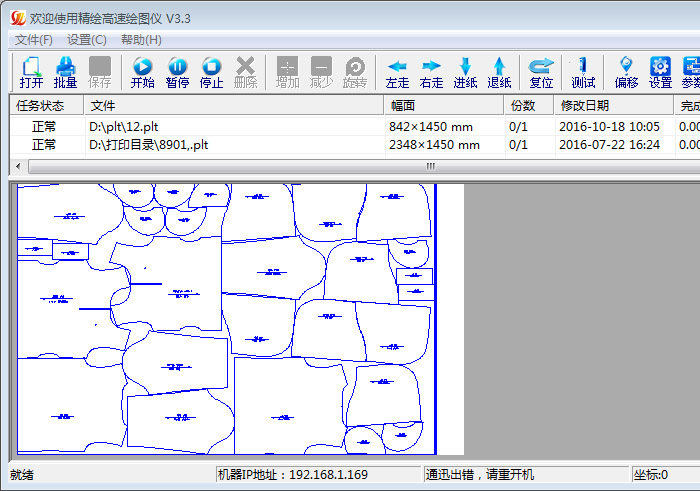
Task: Run the 测试 test icon
Action: (x=583, y=72)
